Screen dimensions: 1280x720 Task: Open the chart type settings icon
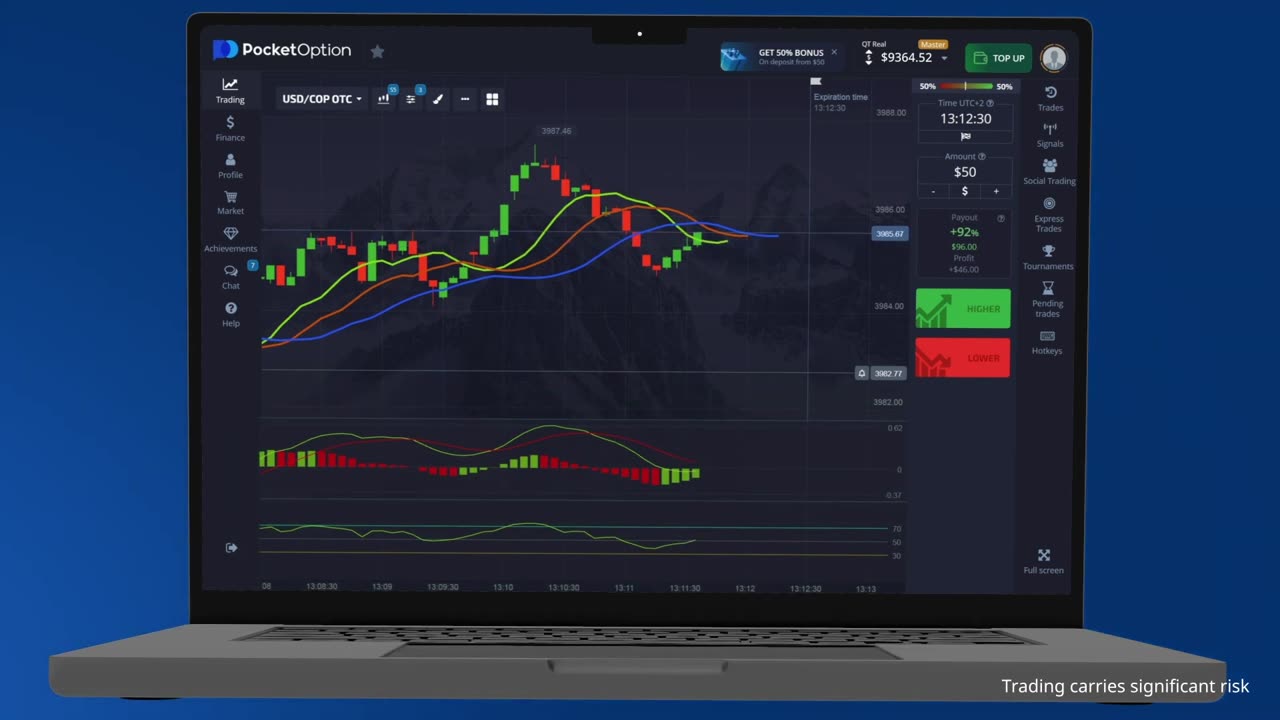pyautogui.click(x=383, y=99)
